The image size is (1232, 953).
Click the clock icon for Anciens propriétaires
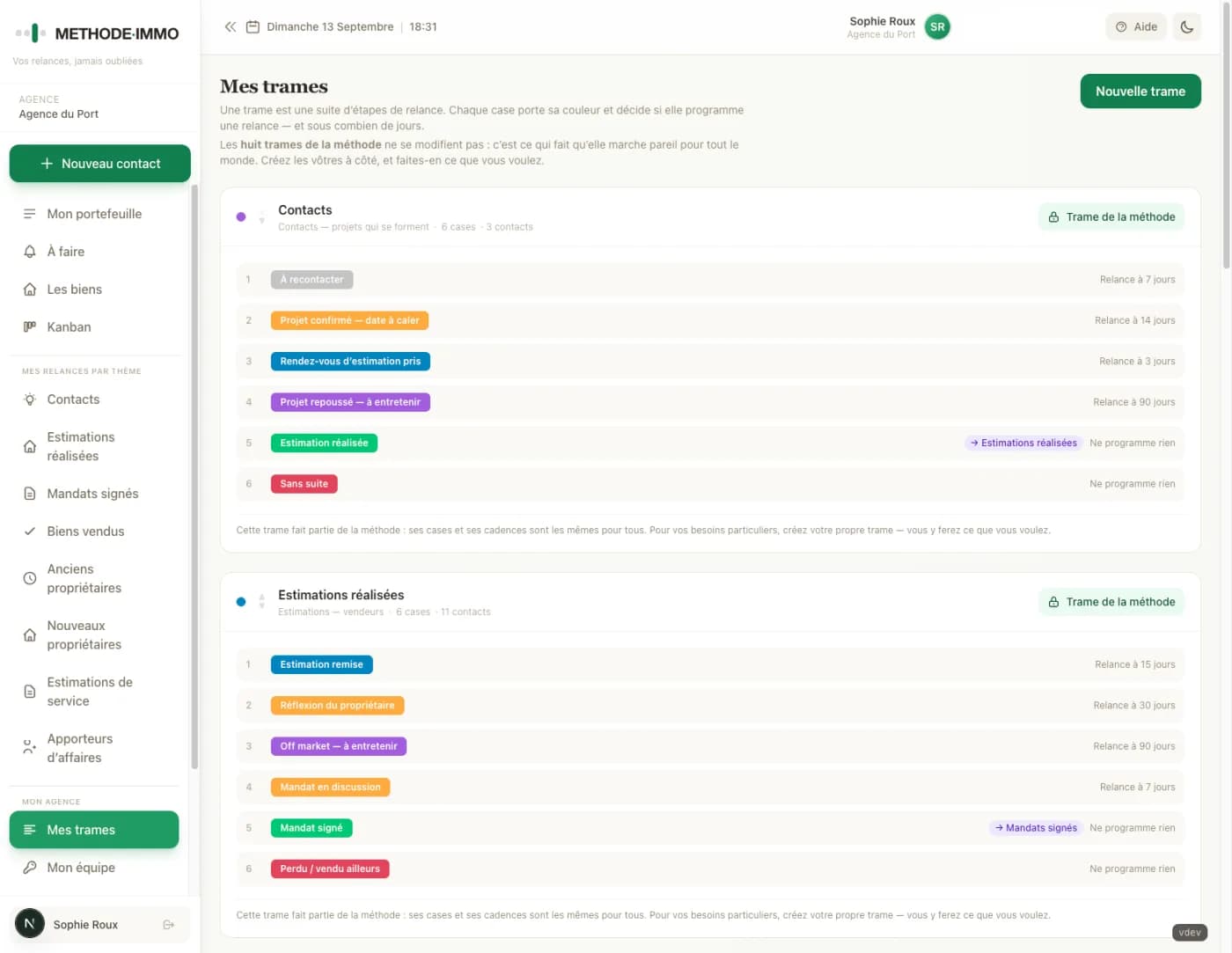(30, 578)
